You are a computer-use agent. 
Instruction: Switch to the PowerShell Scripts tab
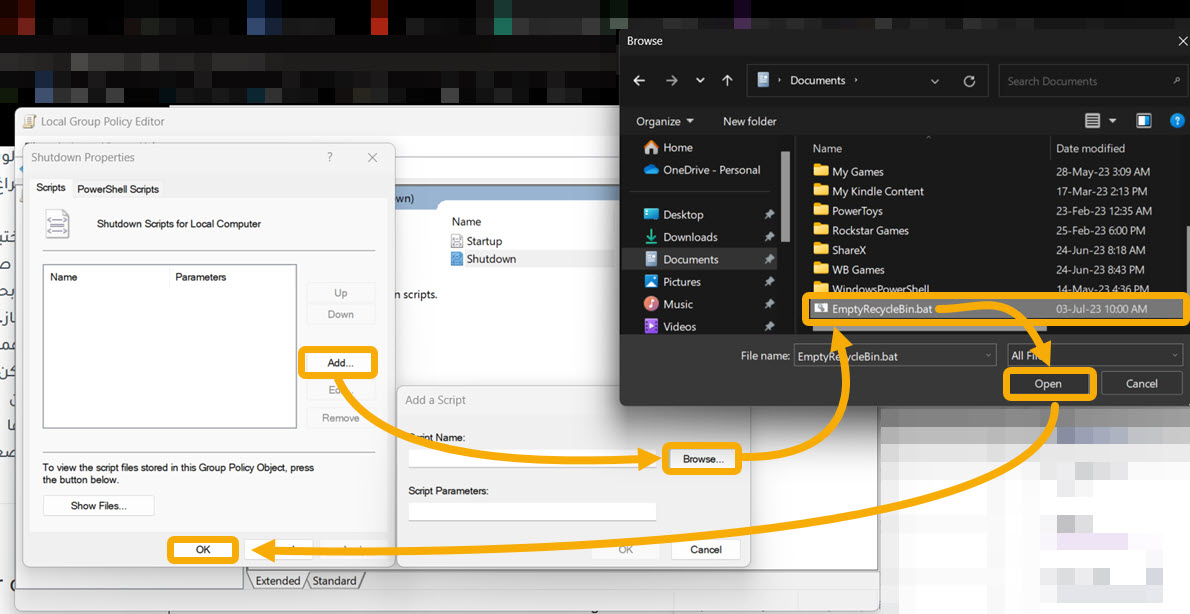118,189
